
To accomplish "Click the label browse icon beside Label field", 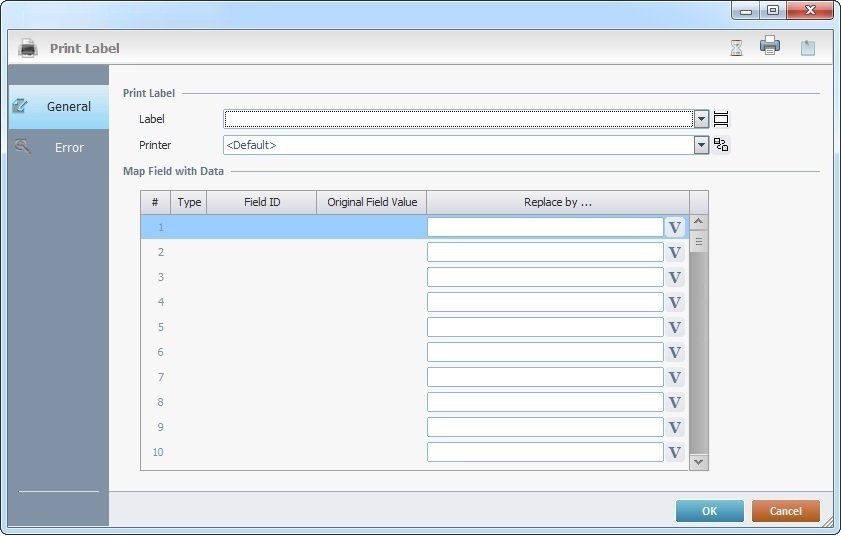I will click(x=721, y=119).
